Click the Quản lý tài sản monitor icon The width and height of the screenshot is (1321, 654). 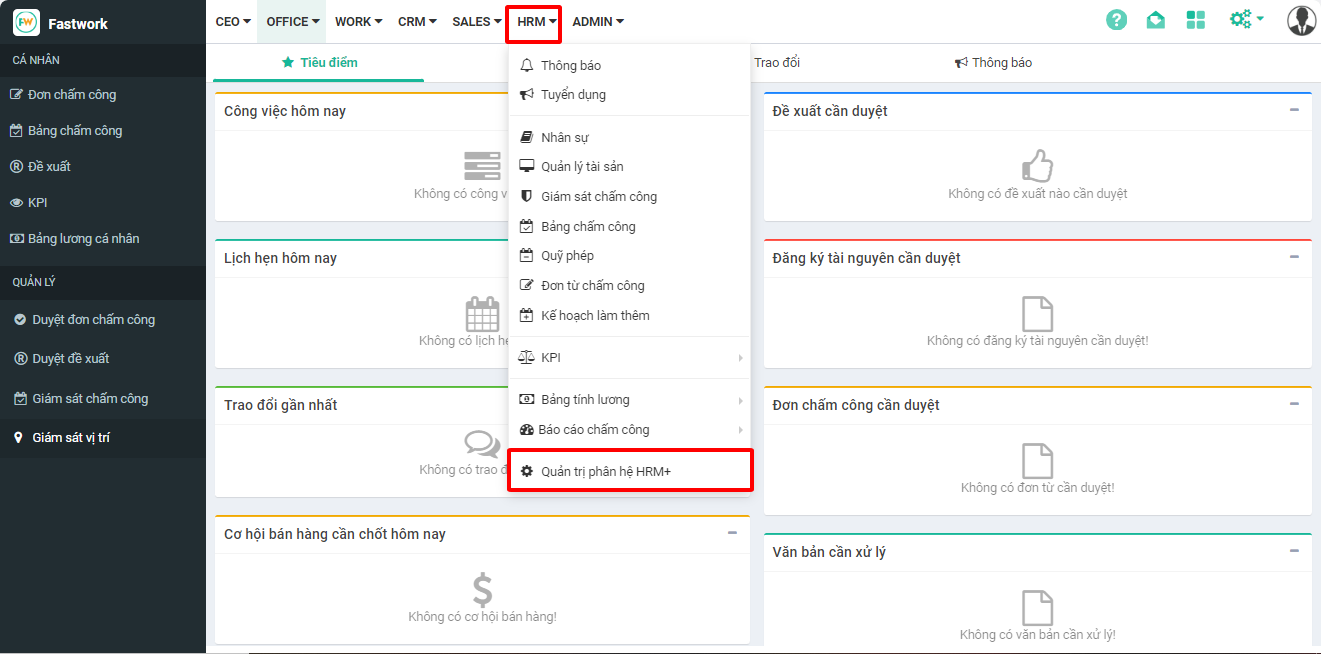527,167
